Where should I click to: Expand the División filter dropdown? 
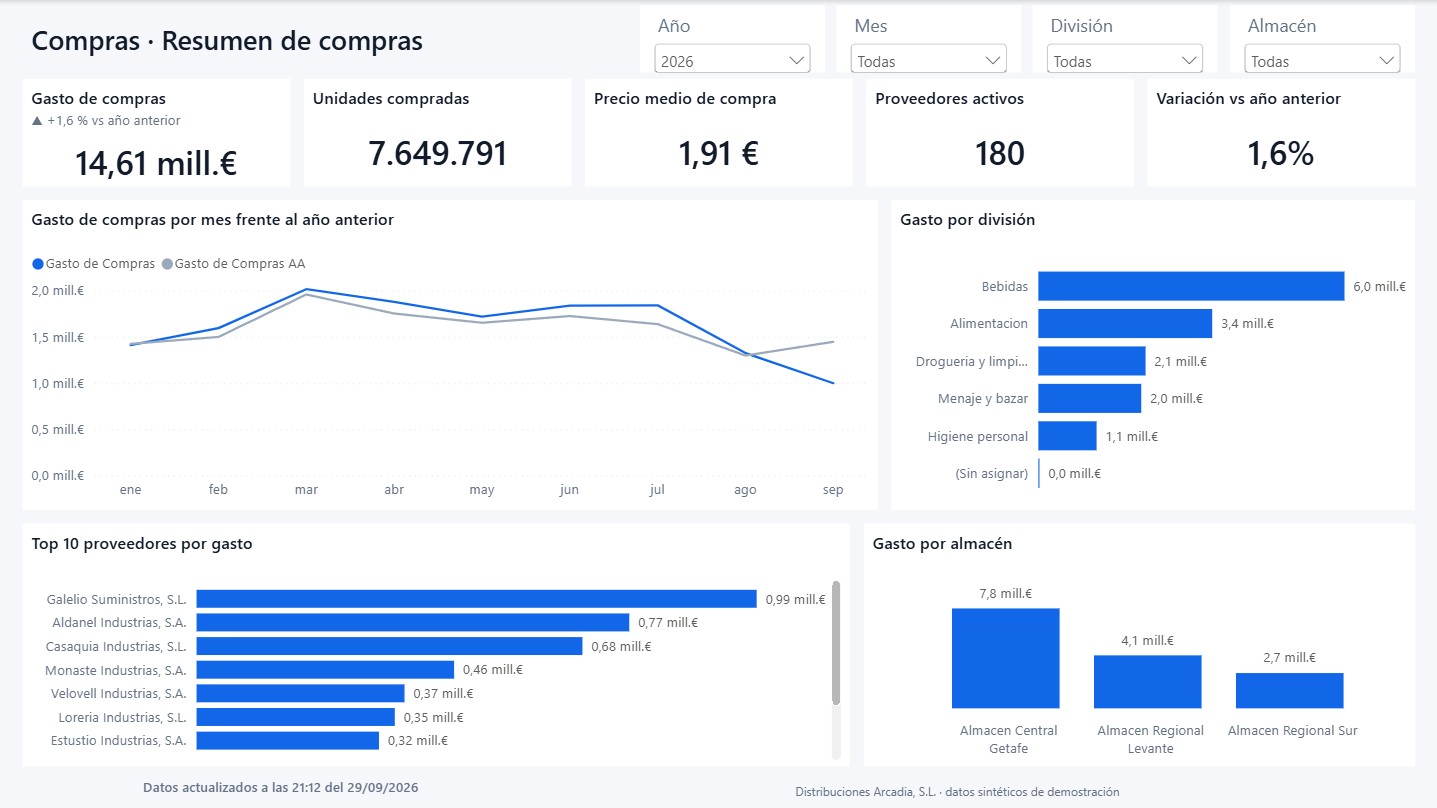[1124, 60]
